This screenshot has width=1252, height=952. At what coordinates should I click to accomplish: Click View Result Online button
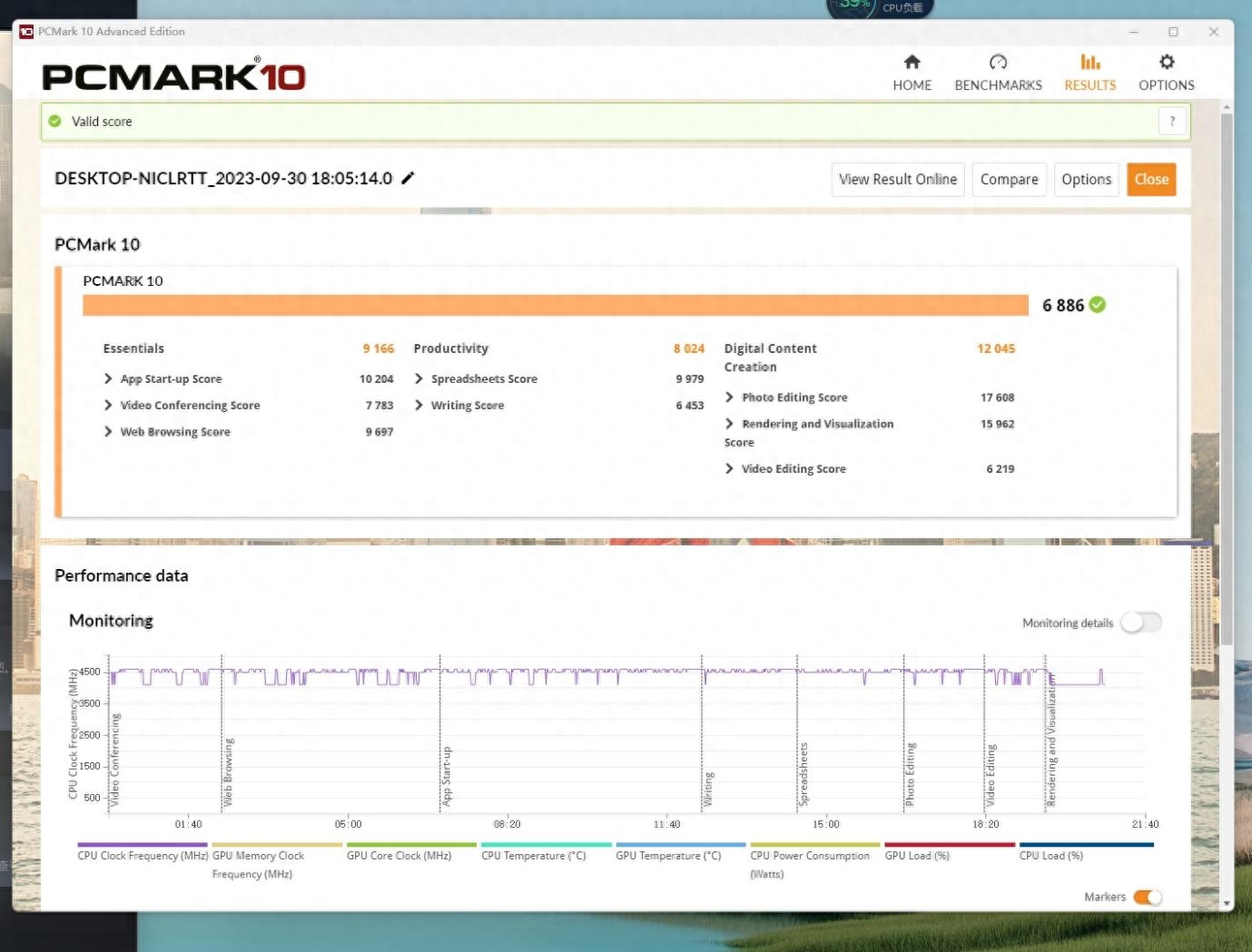[897, 179]
